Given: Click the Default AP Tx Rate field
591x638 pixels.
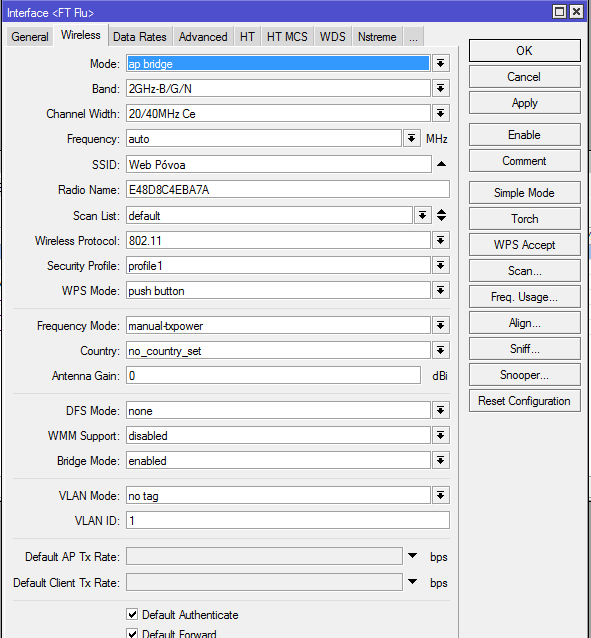Looking at the screenshot, I should pos(264,556).
